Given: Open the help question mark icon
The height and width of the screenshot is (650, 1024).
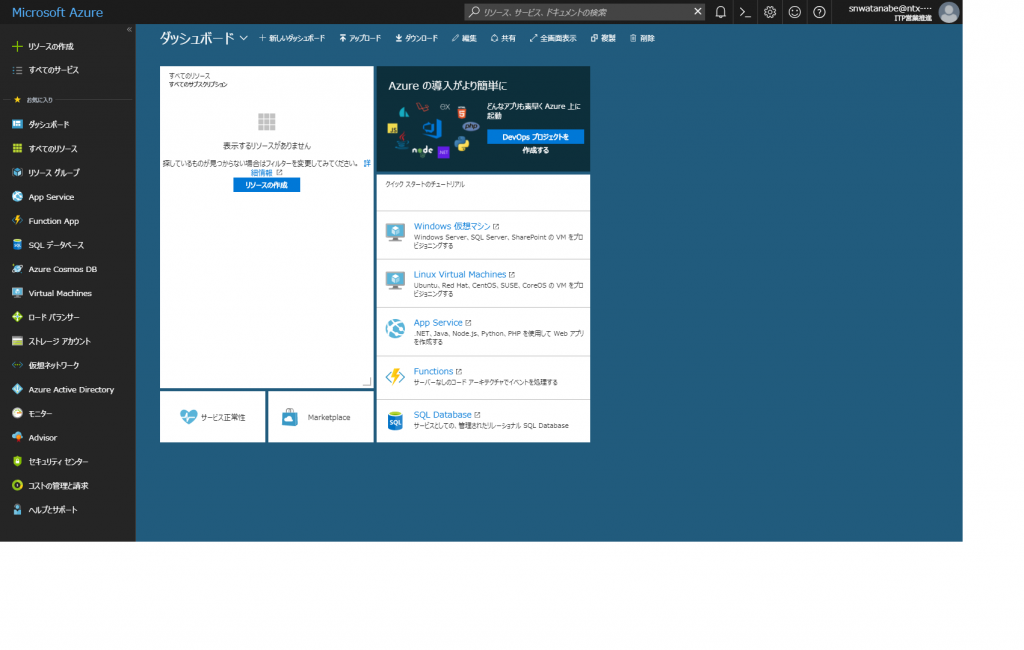Looking at the screenshot, I should (x=817, y=12).
